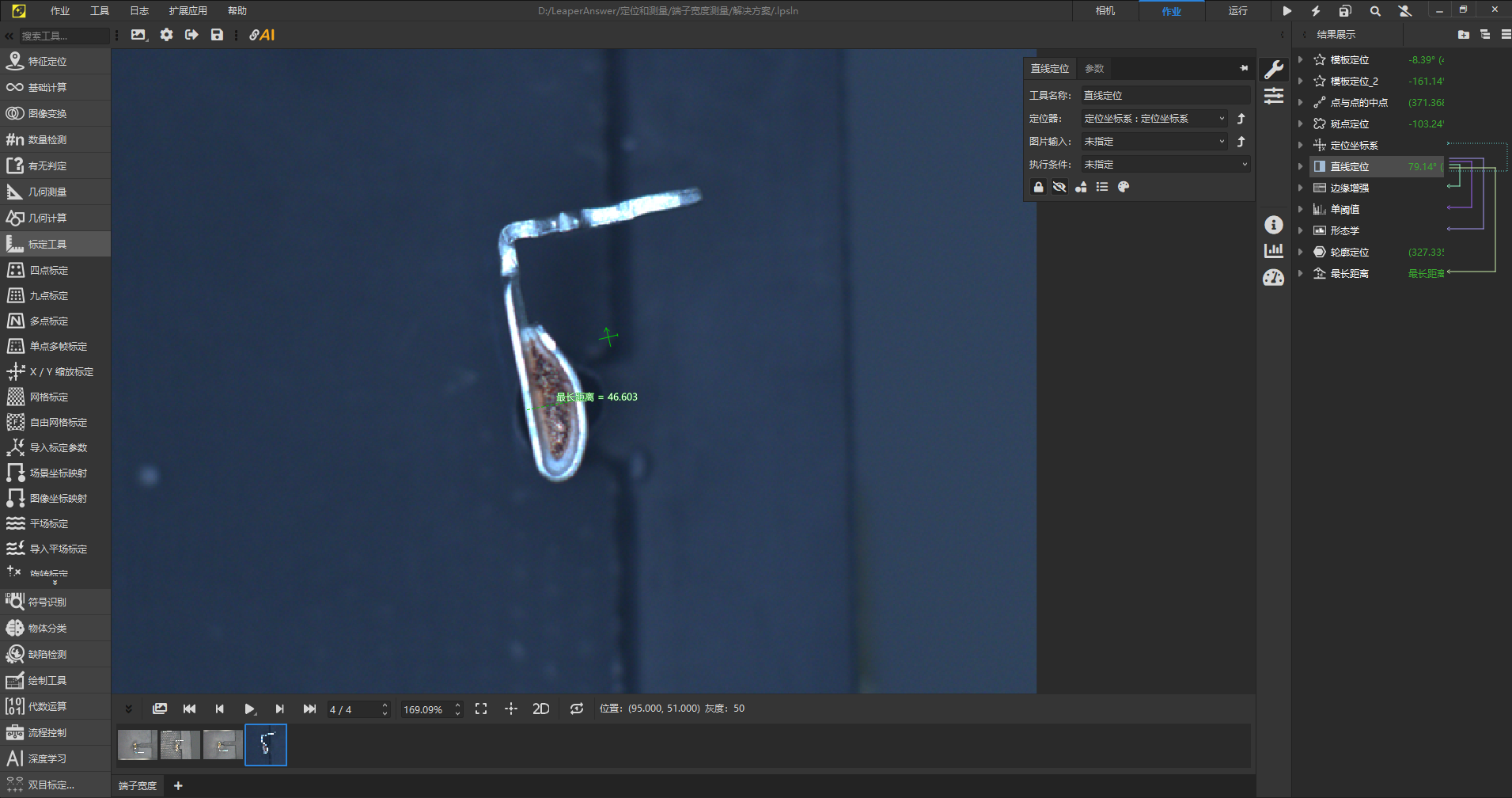Select the first image thumbnail
The height and width of the screenshot is (798, 1512).
pyautogui.click(x=138, y=745)
